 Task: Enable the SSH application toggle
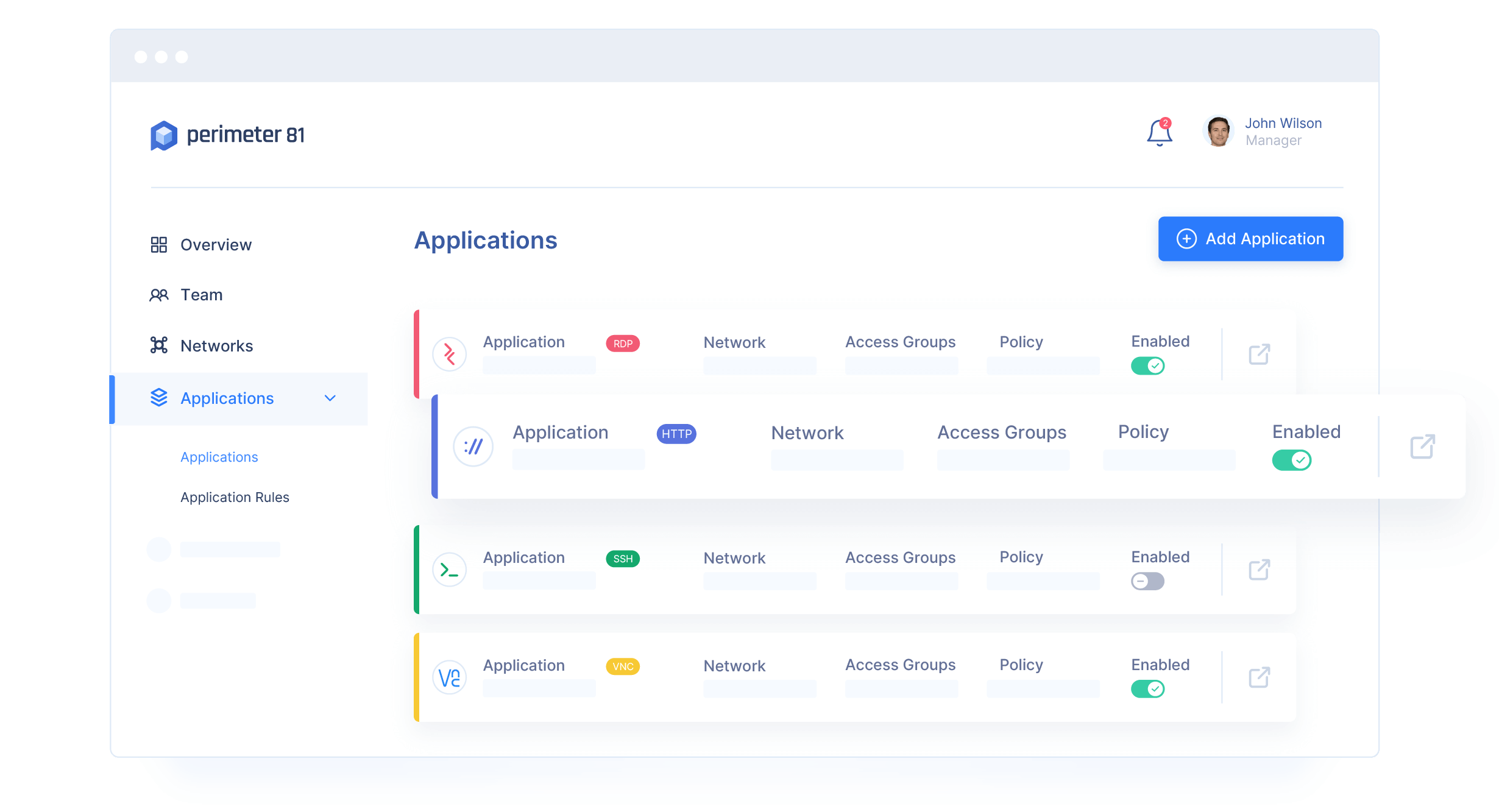pyautogui.click(x=1147, y=581)
